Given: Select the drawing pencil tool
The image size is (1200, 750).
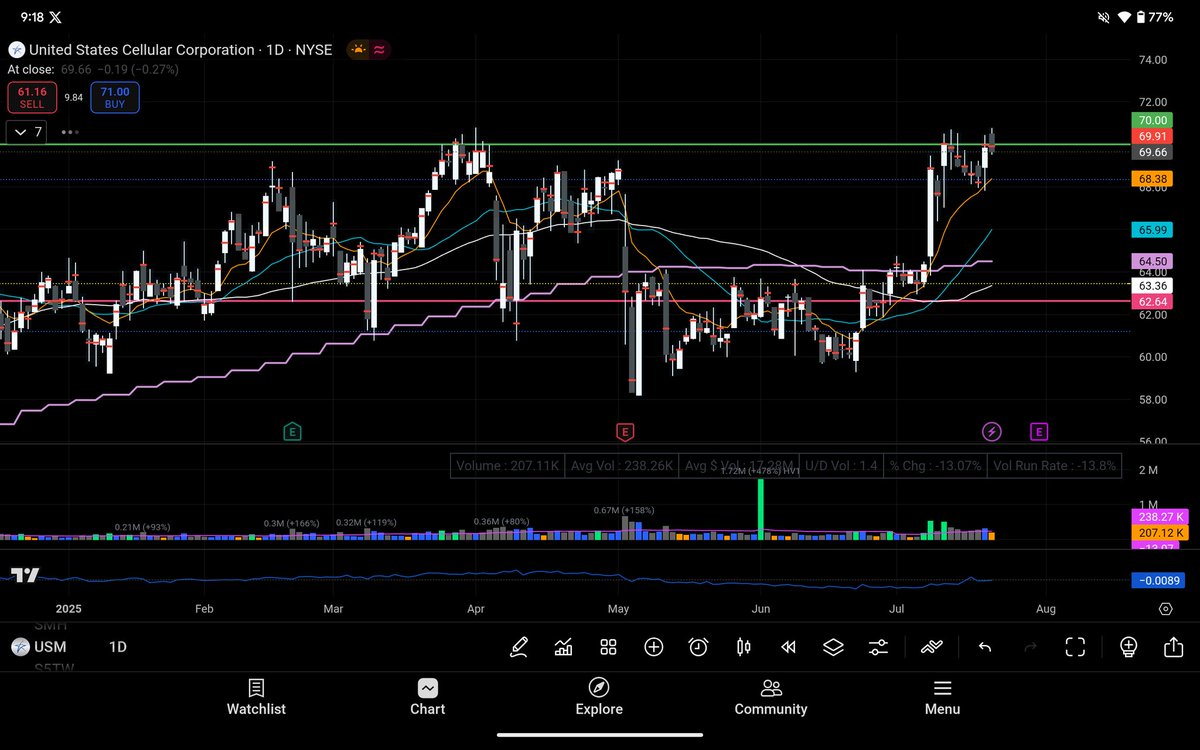Looking at the screenshot, I should point(518,647).
